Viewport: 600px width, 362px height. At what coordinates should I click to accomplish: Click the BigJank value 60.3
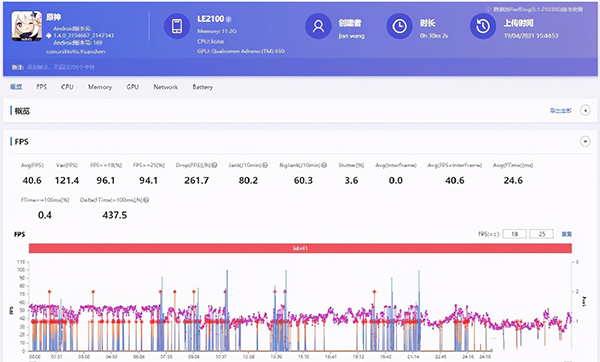coord(303,180)
